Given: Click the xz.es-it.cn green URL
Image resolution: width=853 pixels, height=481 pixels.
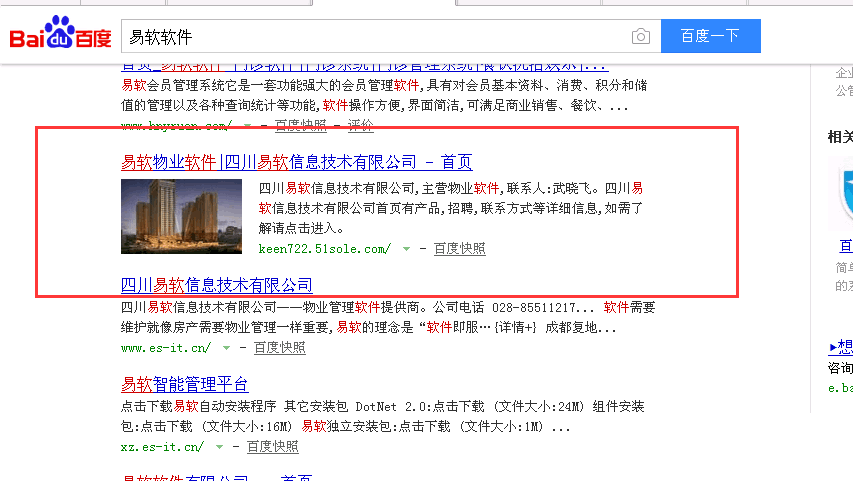Looking at the screenshot, I should coord(162,447).
